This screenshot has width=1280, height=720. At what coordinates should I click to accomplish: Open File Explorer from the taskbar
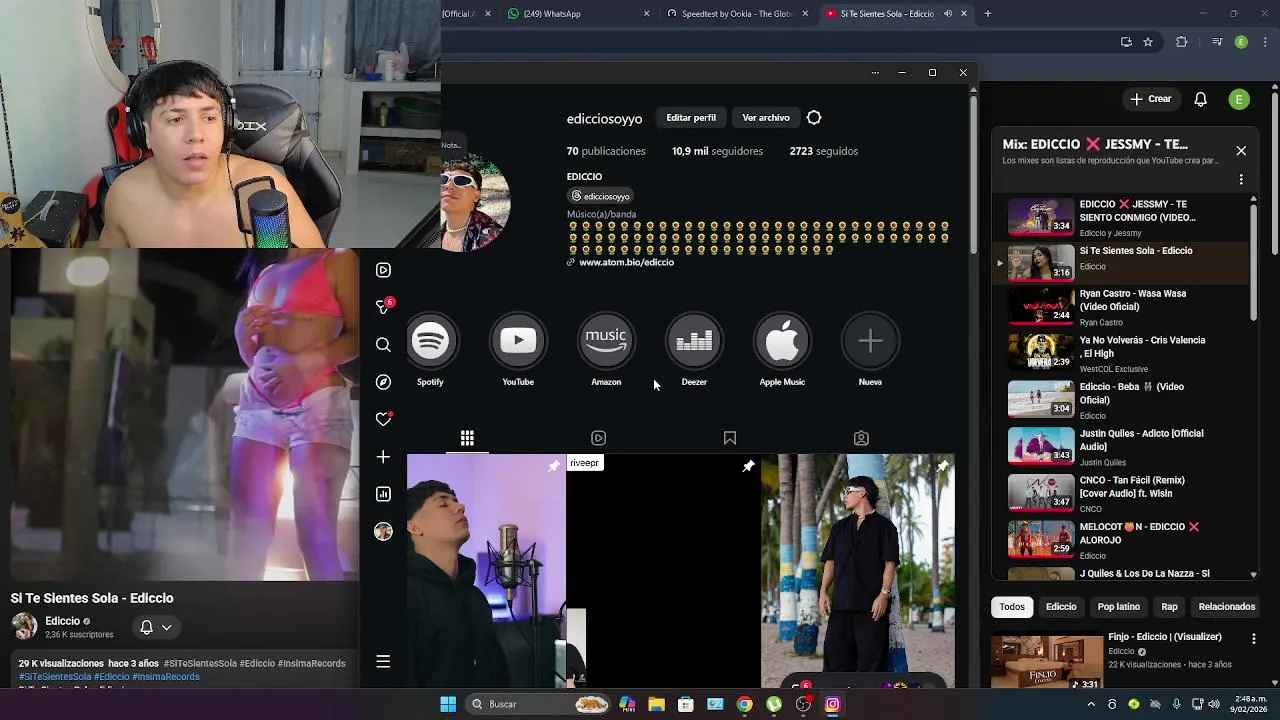(x=656, y=704)
